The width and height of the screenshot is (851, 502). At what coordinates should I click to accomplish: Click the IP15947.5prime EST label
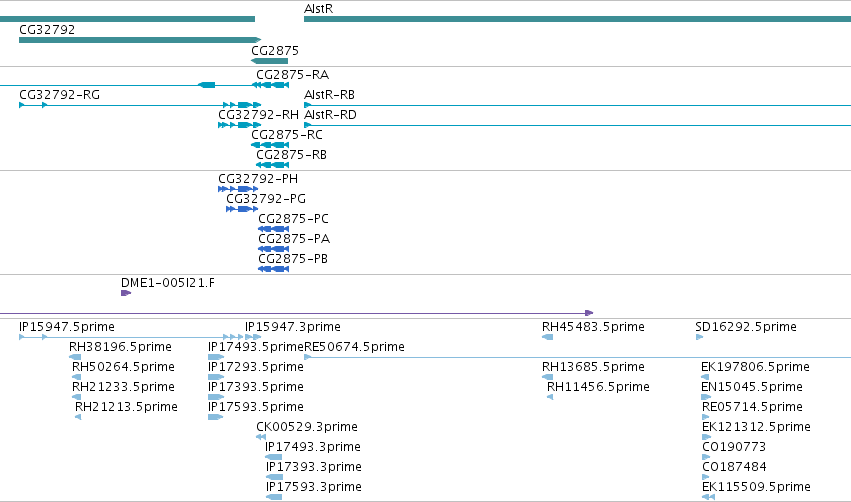pyautogui.click(x=67, y=327)
